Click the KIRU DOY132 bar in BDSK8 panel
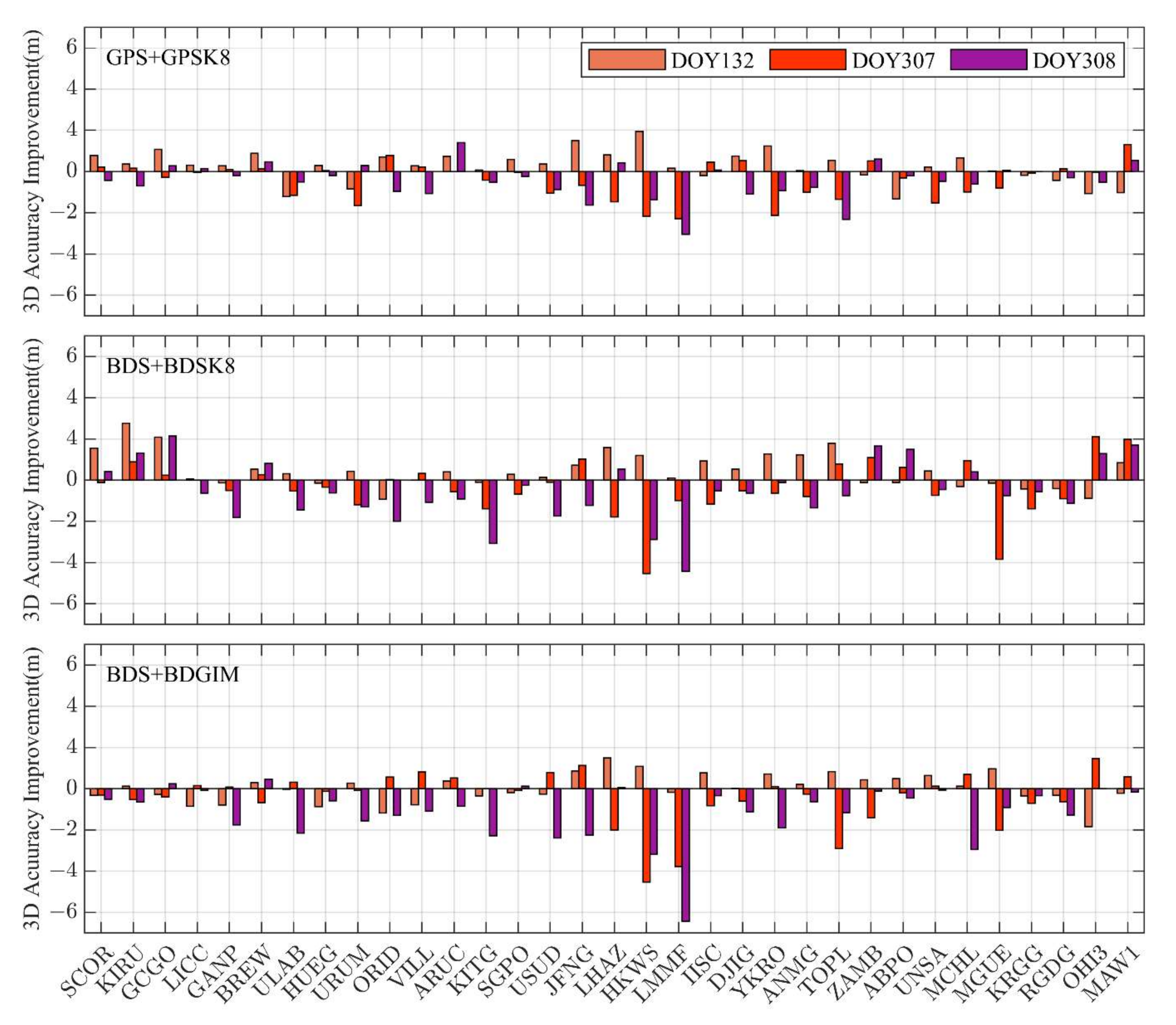Viewport: 1176px width, 1025px height. pyautogui.click(x=126, y=451)
